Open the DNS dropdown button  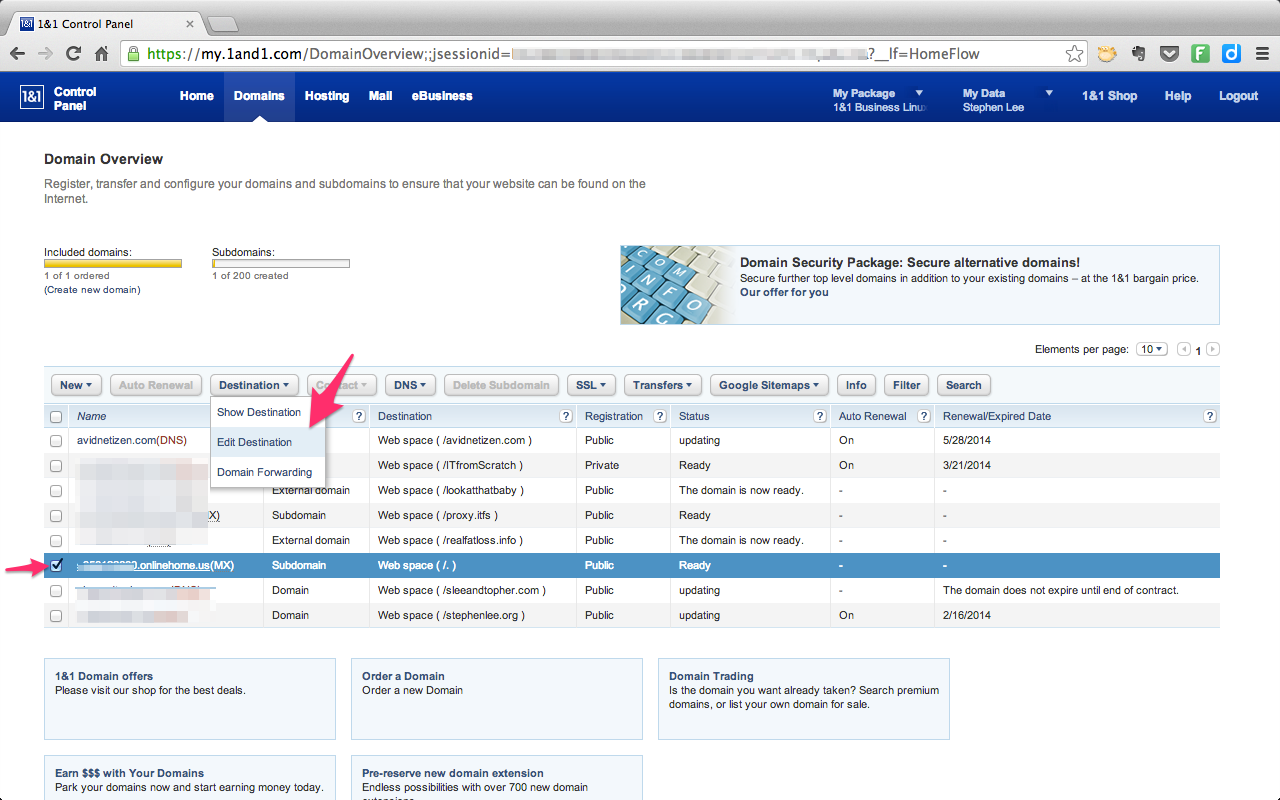[410, 385]
